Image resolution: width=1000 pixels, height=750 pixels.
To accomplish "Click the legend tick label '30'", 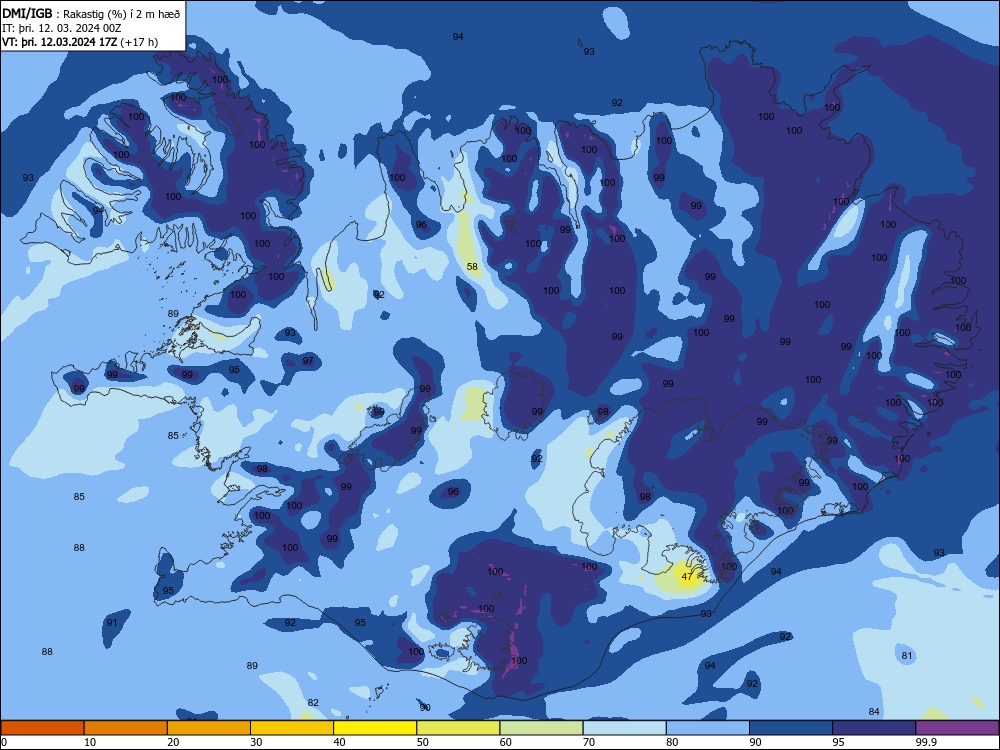I will tap(256, 742).
